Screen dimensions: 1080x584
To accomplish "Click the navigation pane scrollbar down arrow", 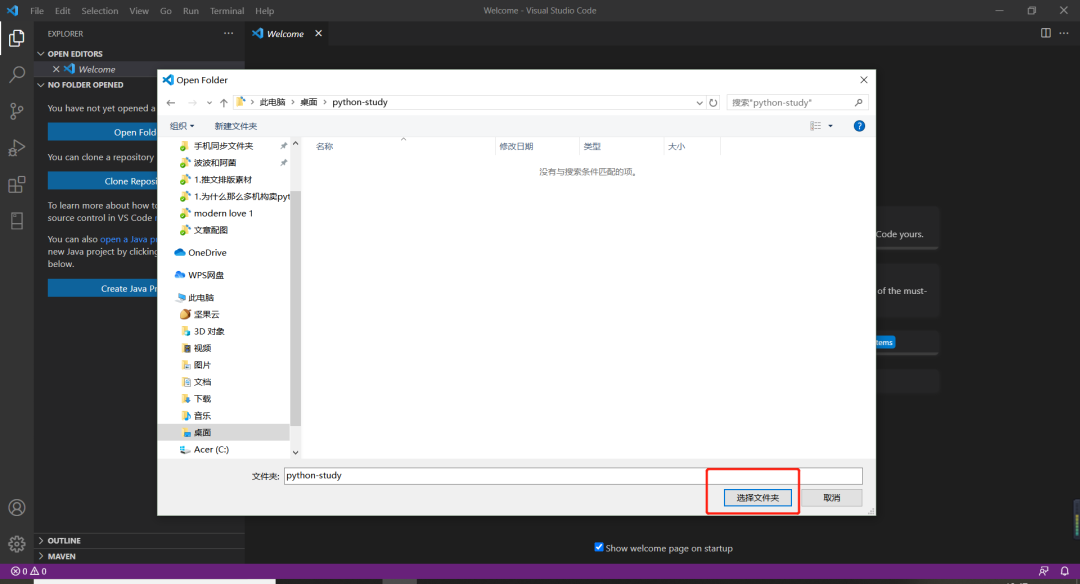I will (x=295, y=452).
